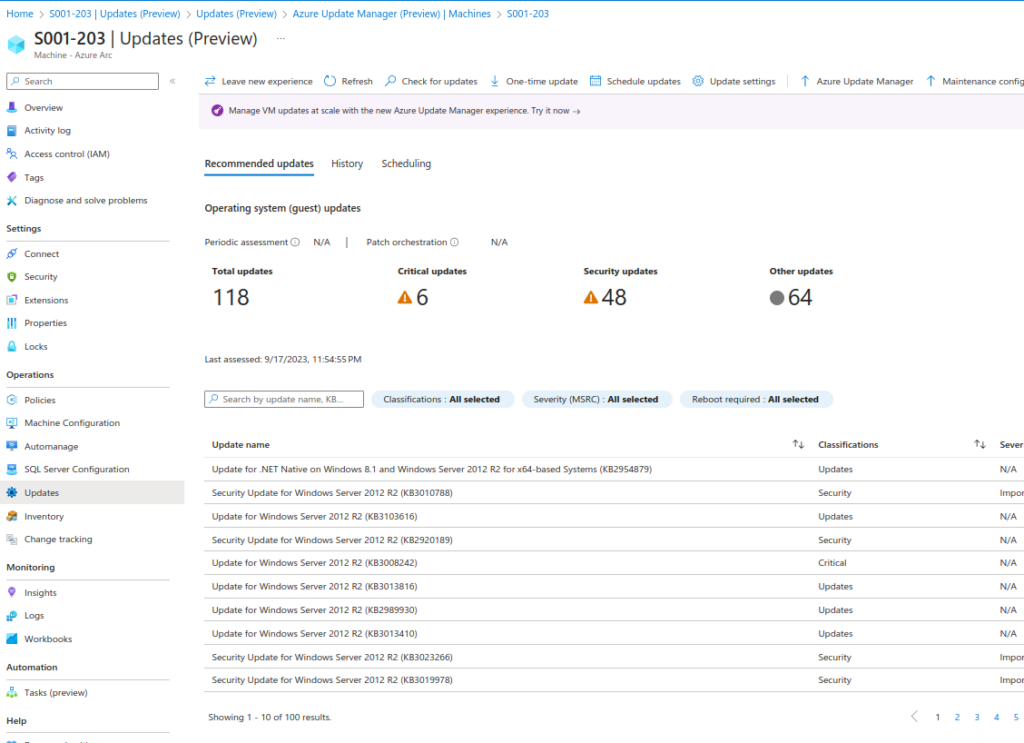Show Periodic assessment info tooltip icon
The image size is (1024, 743).
coord(295,242)
